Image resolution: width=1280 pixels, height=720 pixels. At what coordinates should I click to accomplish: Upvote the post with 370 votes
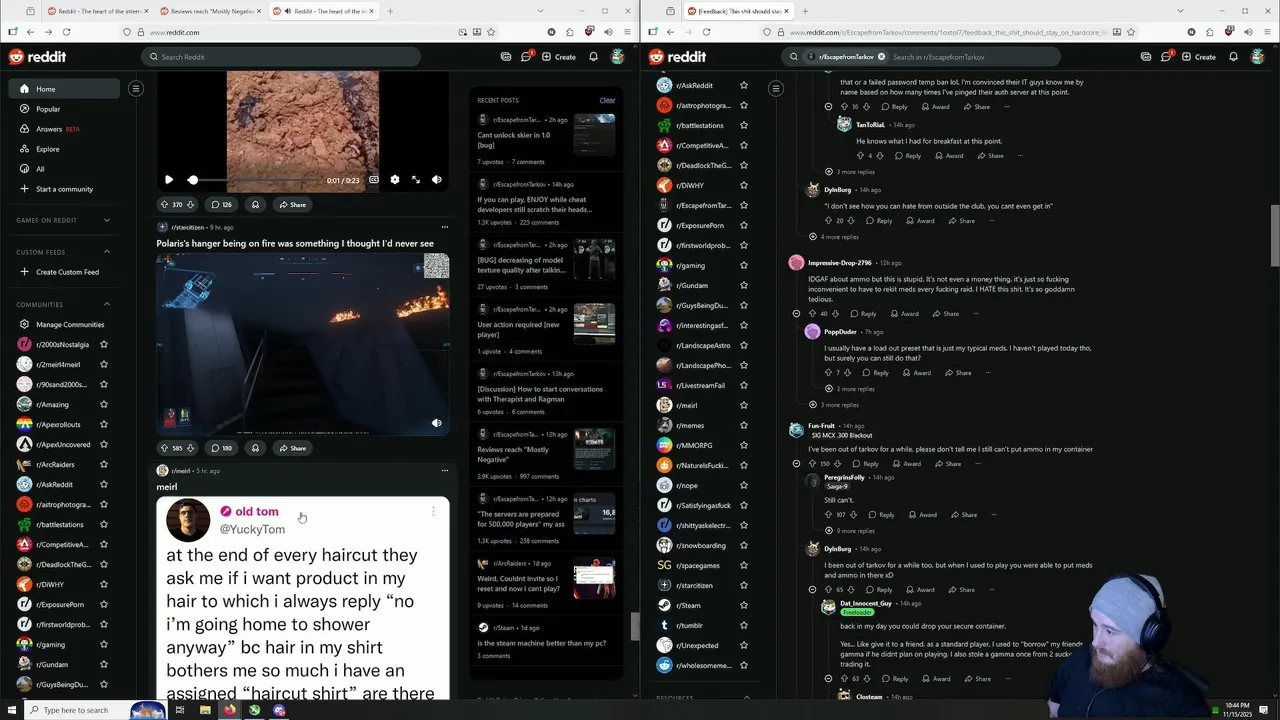pos(164,205)
